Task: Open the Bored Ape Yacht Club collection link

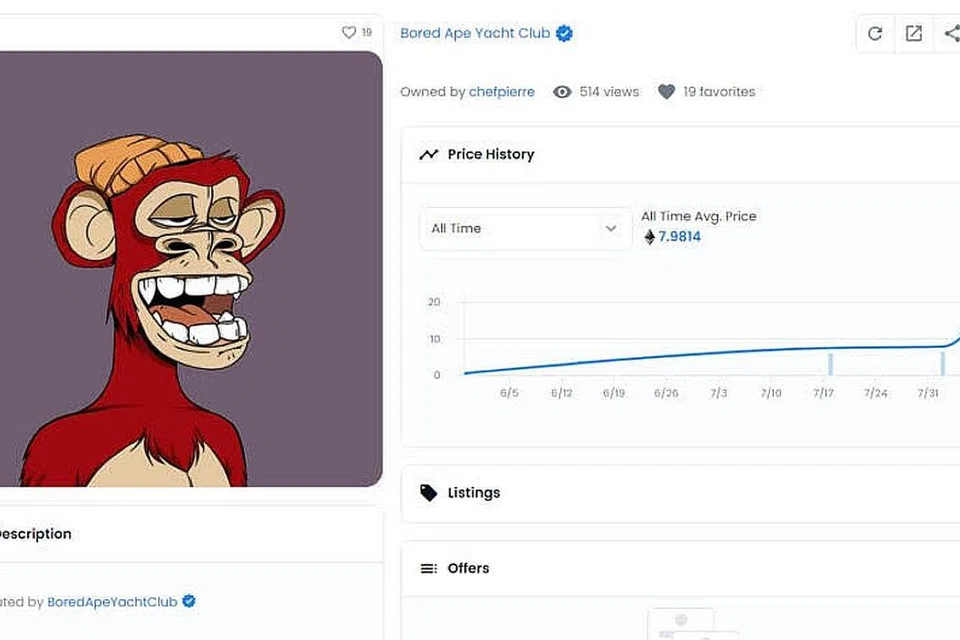Action: [x=475, y=33]
